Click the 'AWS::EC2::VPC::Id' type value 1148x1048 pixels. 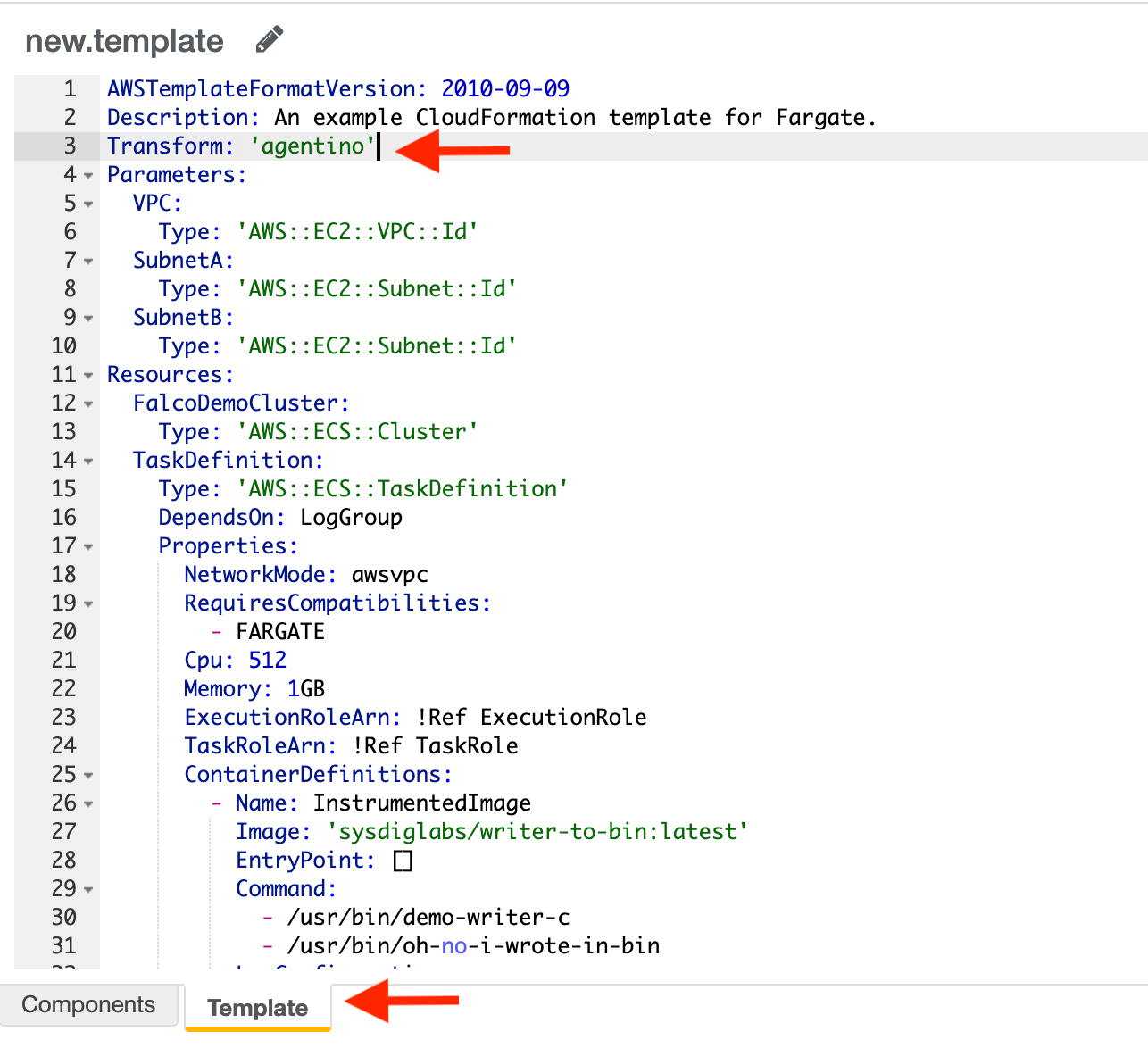[357, 231]
